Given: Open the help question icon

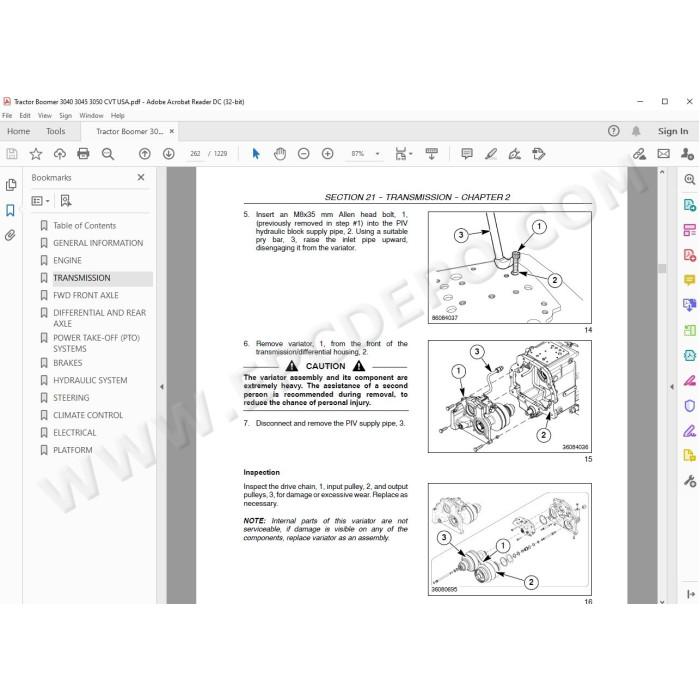Looking at the screenshot, I should (x=613, y=131).
